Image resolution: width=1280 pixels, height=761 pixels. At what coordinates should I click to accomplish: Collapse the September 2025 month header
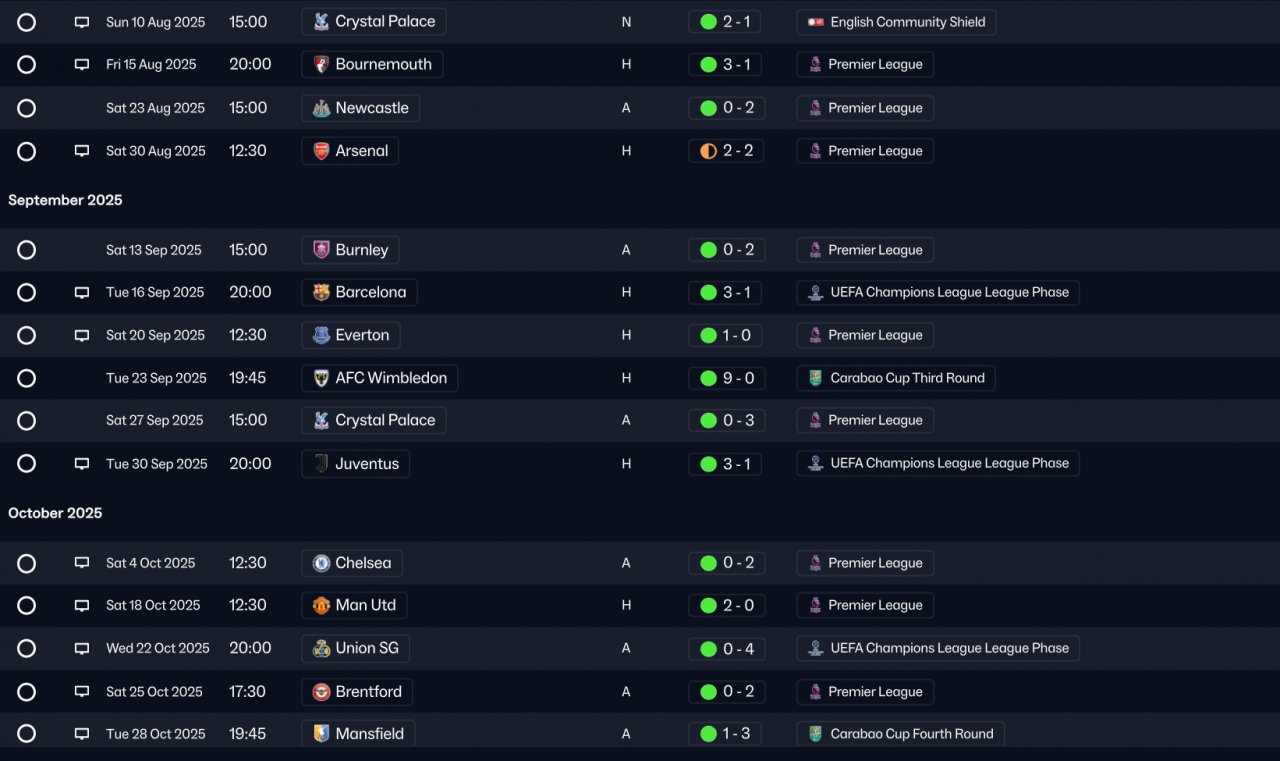(x=65, y=200)
